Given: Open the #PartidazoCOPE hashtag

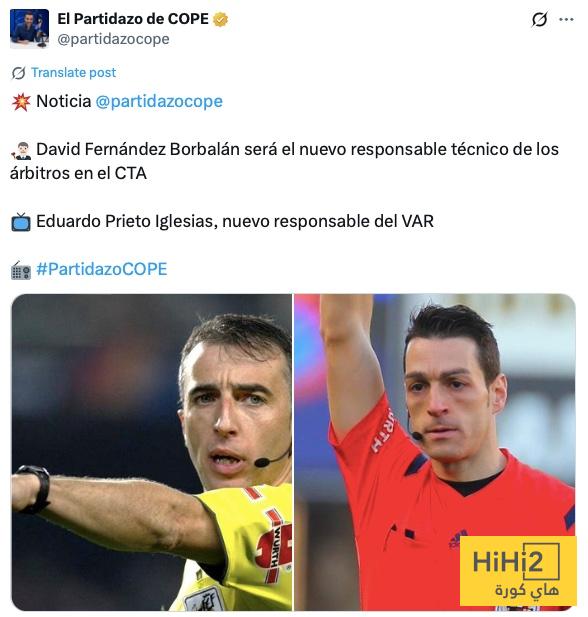Looking at the screenshot, I should 102,269.
